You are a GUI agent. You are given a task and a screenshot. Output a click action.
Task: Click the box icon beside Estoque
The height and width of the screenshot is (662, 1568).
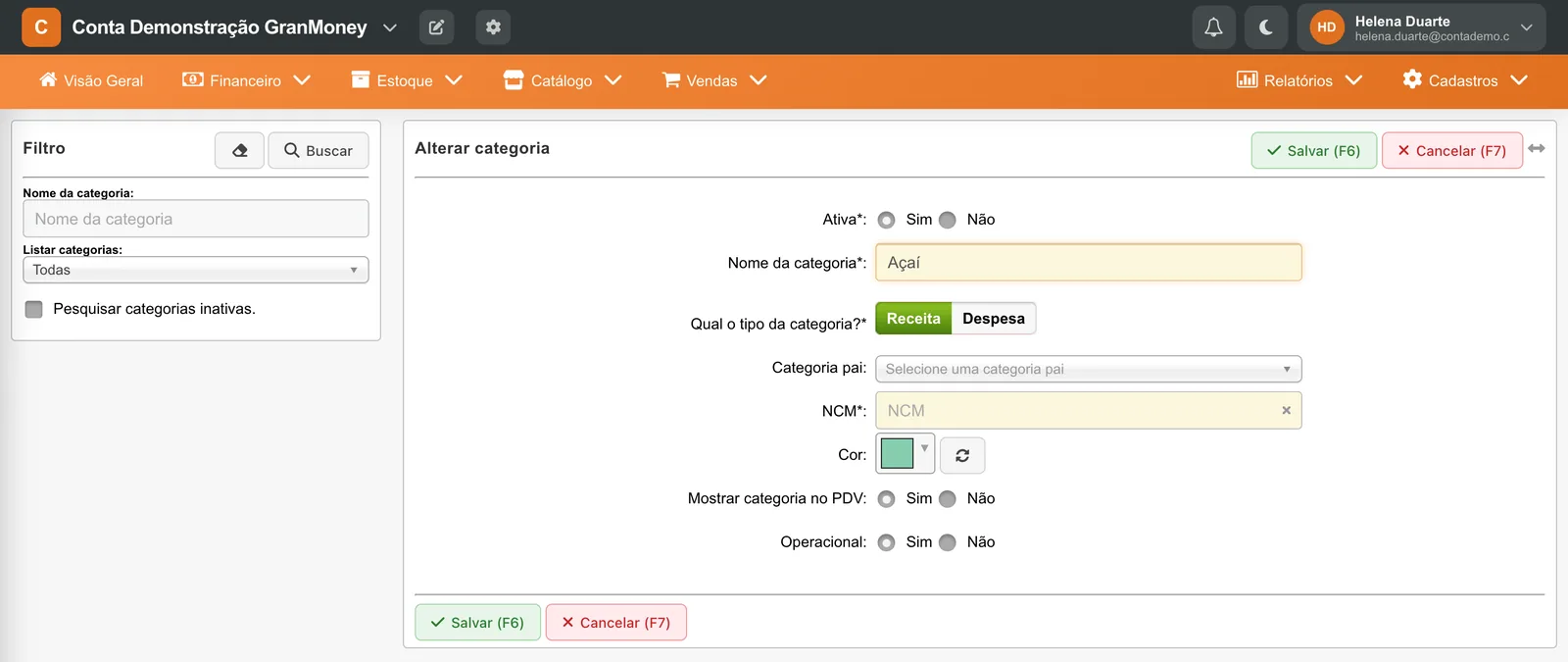coord(361,79)
